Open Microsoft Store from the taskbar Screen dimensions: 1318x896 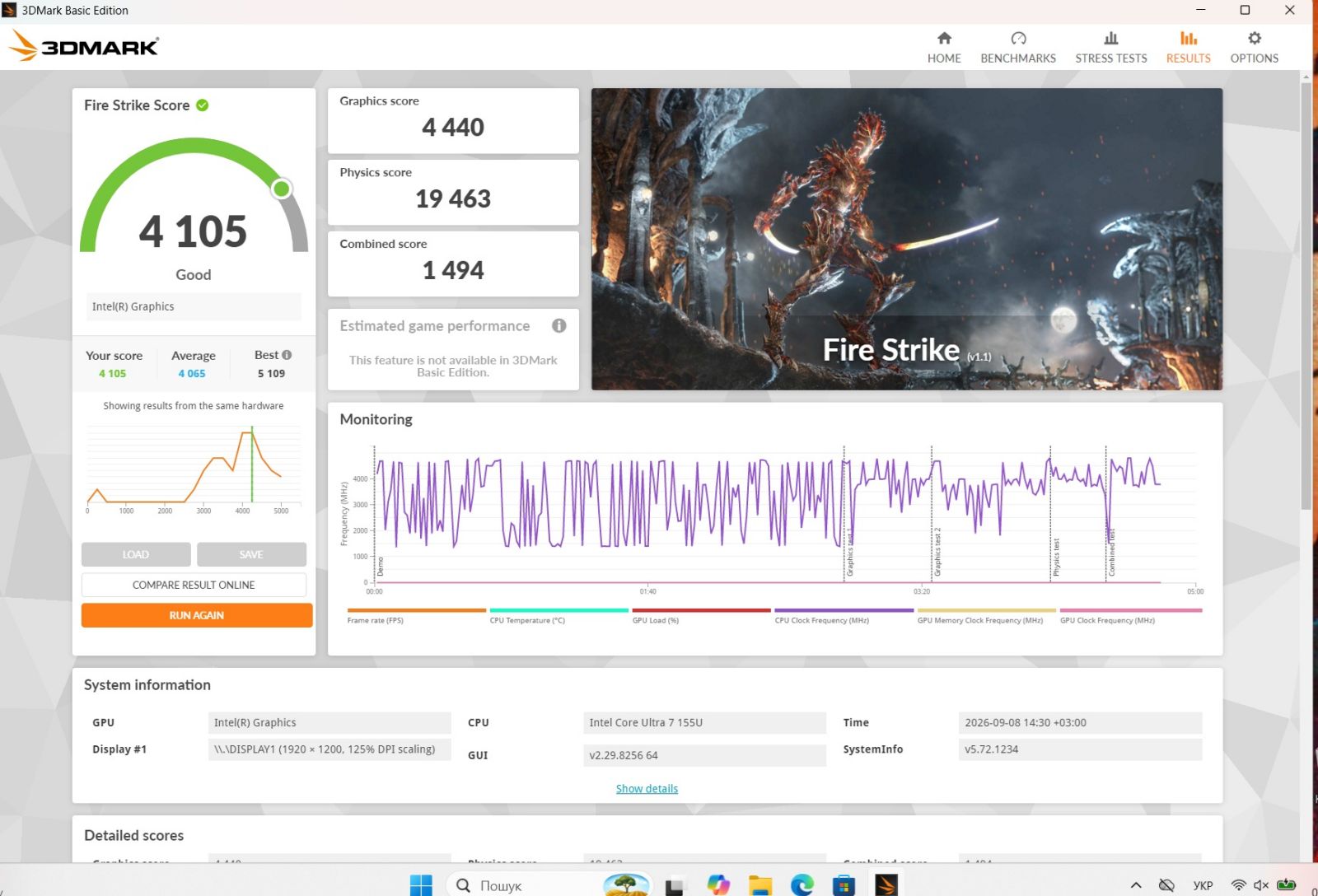click(844, 885)
